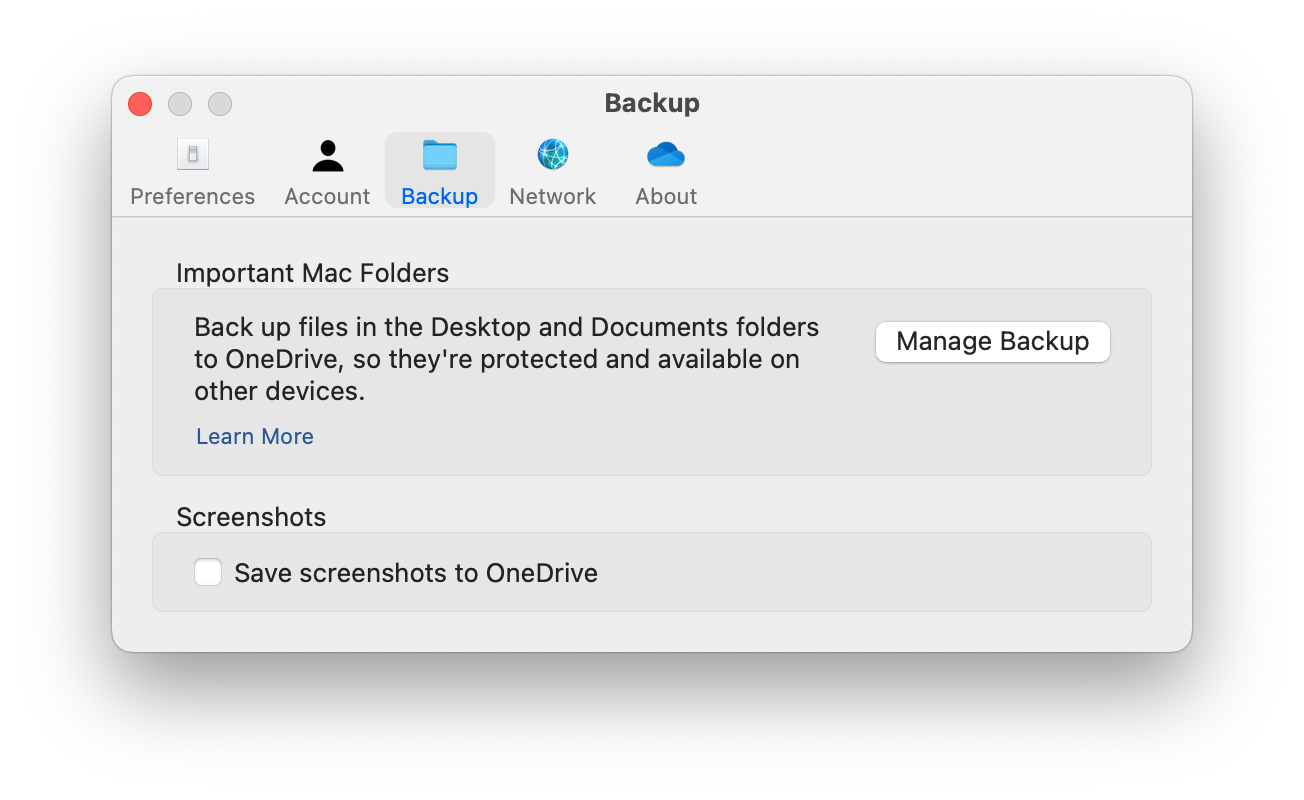Screen dimensions: 1304x800
Task: Select the Network tab label
Action: pyautogui.click(x=552, y=196)
